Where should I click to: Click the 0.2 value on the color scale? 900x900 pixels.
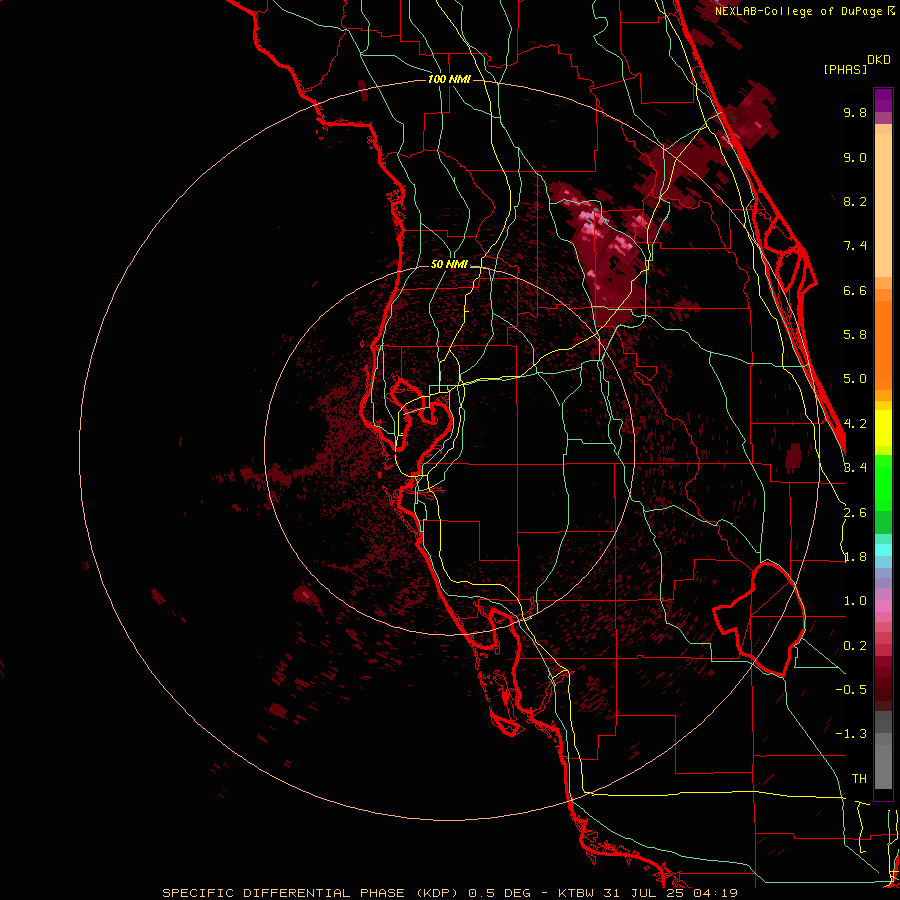(855, 646)
